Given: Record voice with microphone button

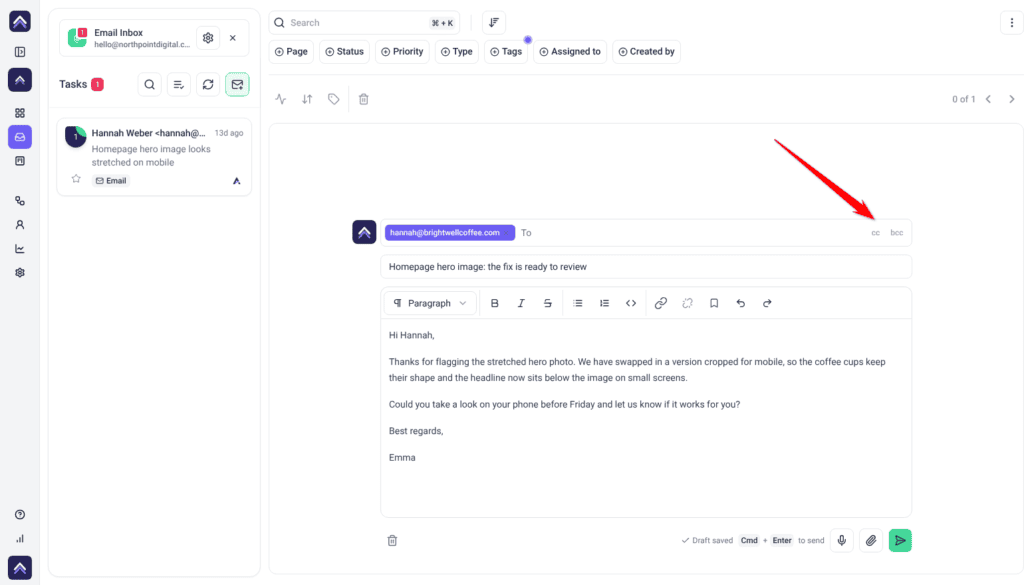Looking at the screenshot, I should coord(842,541).
